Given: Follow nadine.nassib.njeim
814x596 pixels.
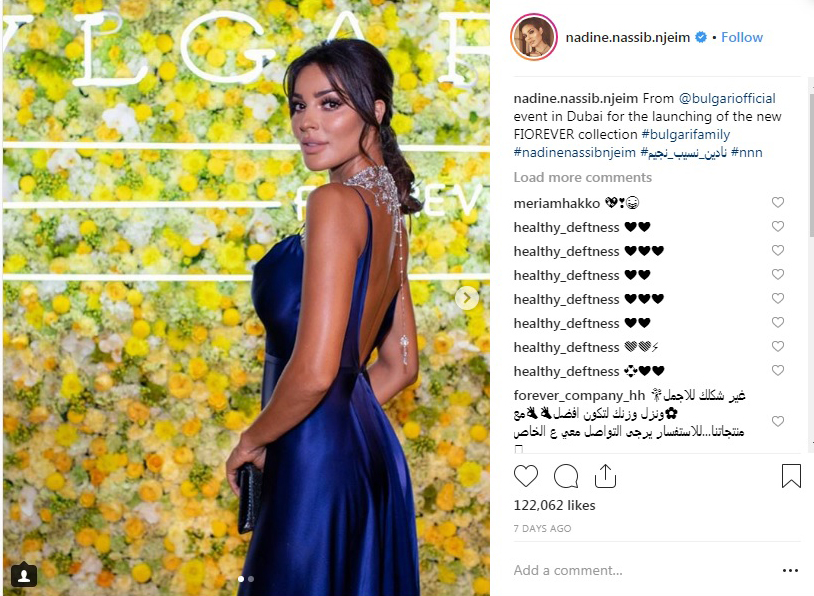Looking at the screenshot, I should [742, 37].
